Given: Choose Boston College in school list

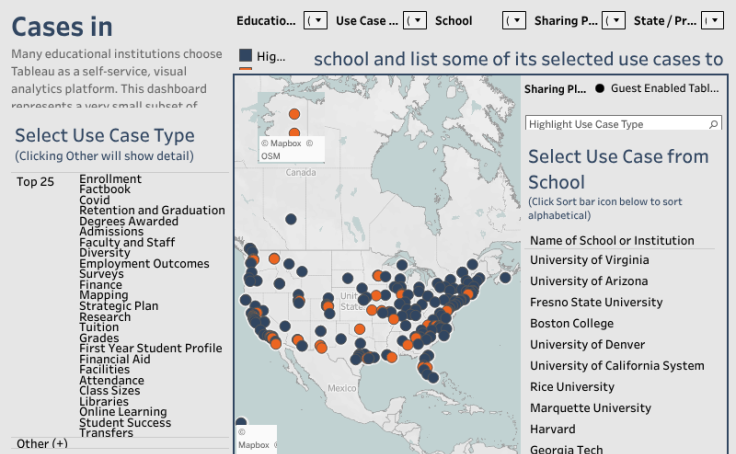Looking at the screenshot, I should click(572, 323).
